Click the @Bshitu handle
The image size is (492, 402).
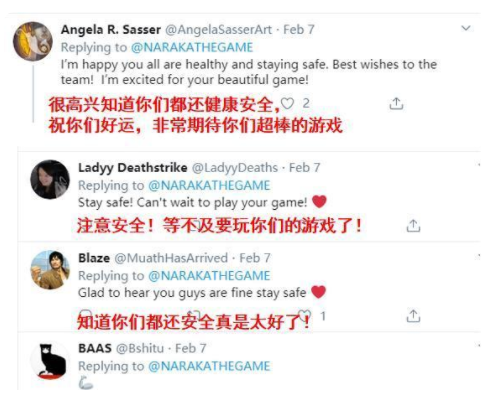point(140,348)
